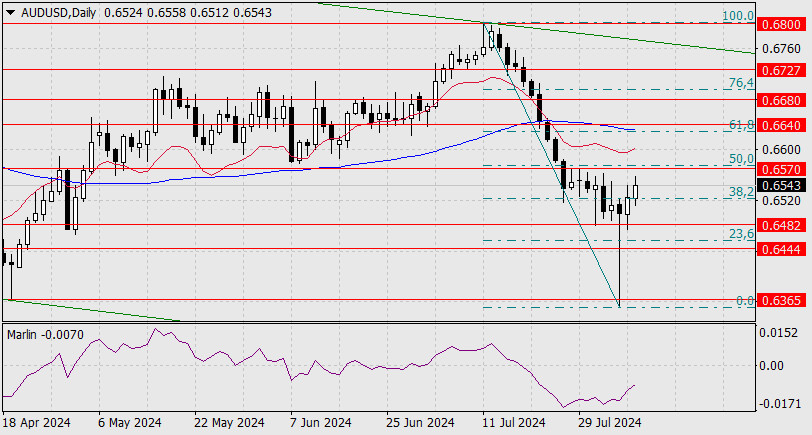The image size is (812, 435).
Task: Click the AUDUSD,Daily chart title
Action: pos(59,13)
